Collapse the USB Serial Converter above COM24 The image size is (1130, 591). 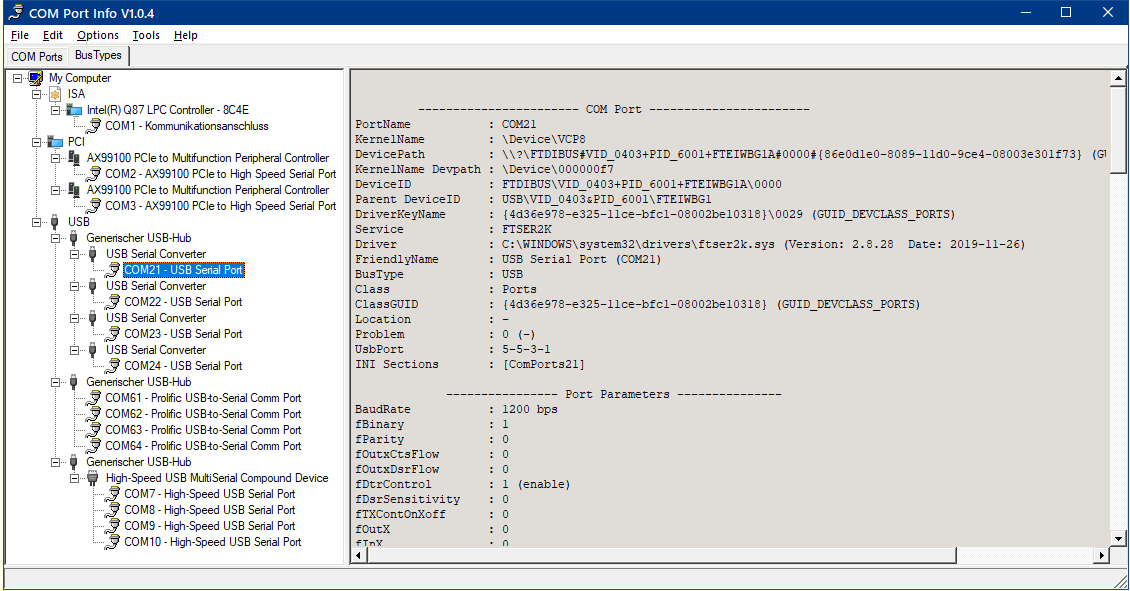coord(74,350)
